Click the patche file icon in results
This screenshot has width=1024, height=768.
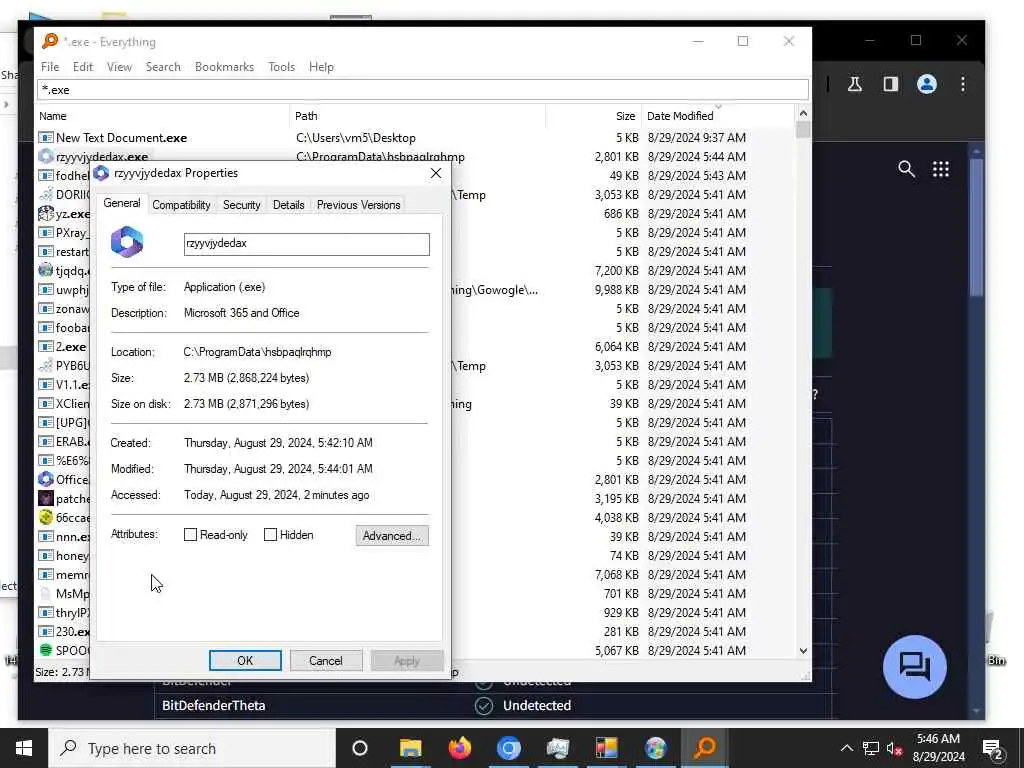tap(46, 498)
